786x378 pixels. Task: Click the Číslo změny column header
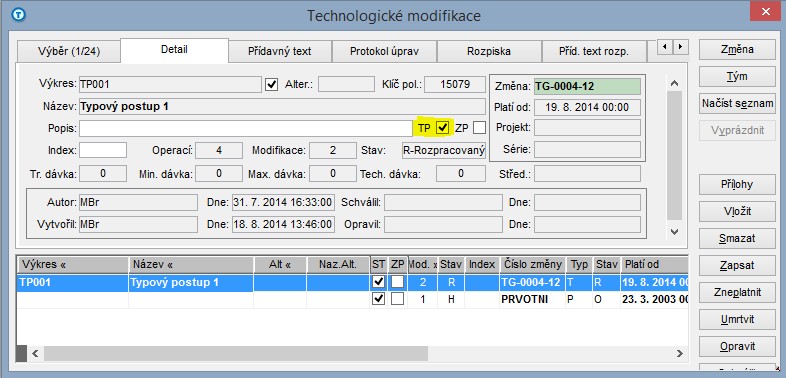click(533, 264)
